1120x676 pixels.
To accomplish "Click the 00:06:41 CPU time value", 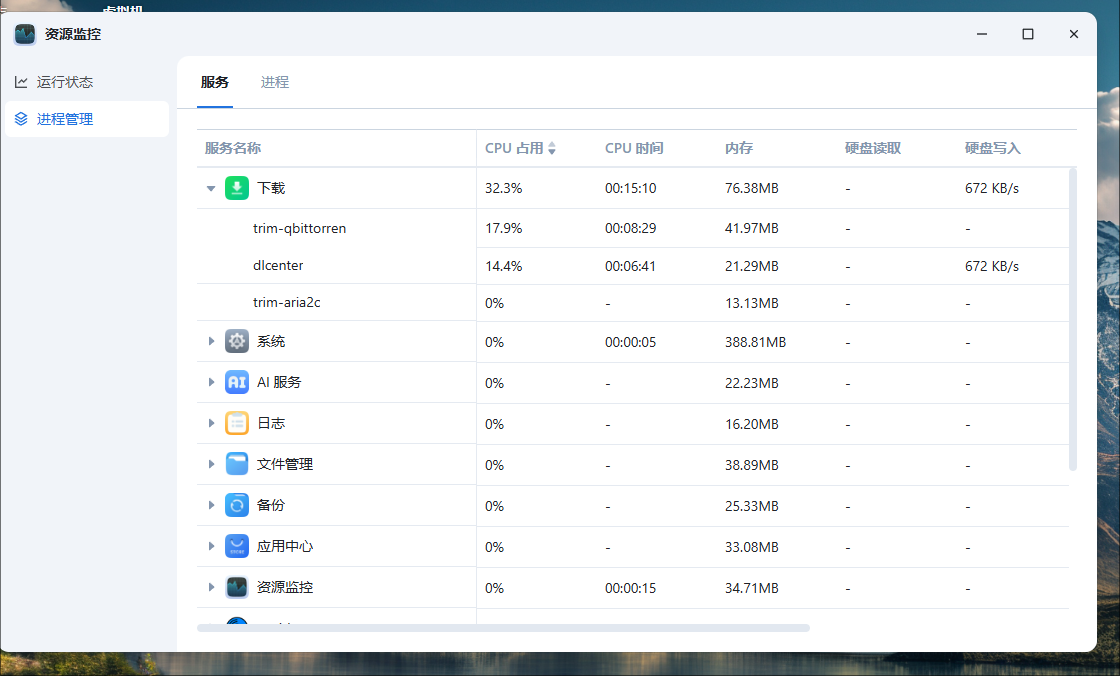I will click(630, 266).
